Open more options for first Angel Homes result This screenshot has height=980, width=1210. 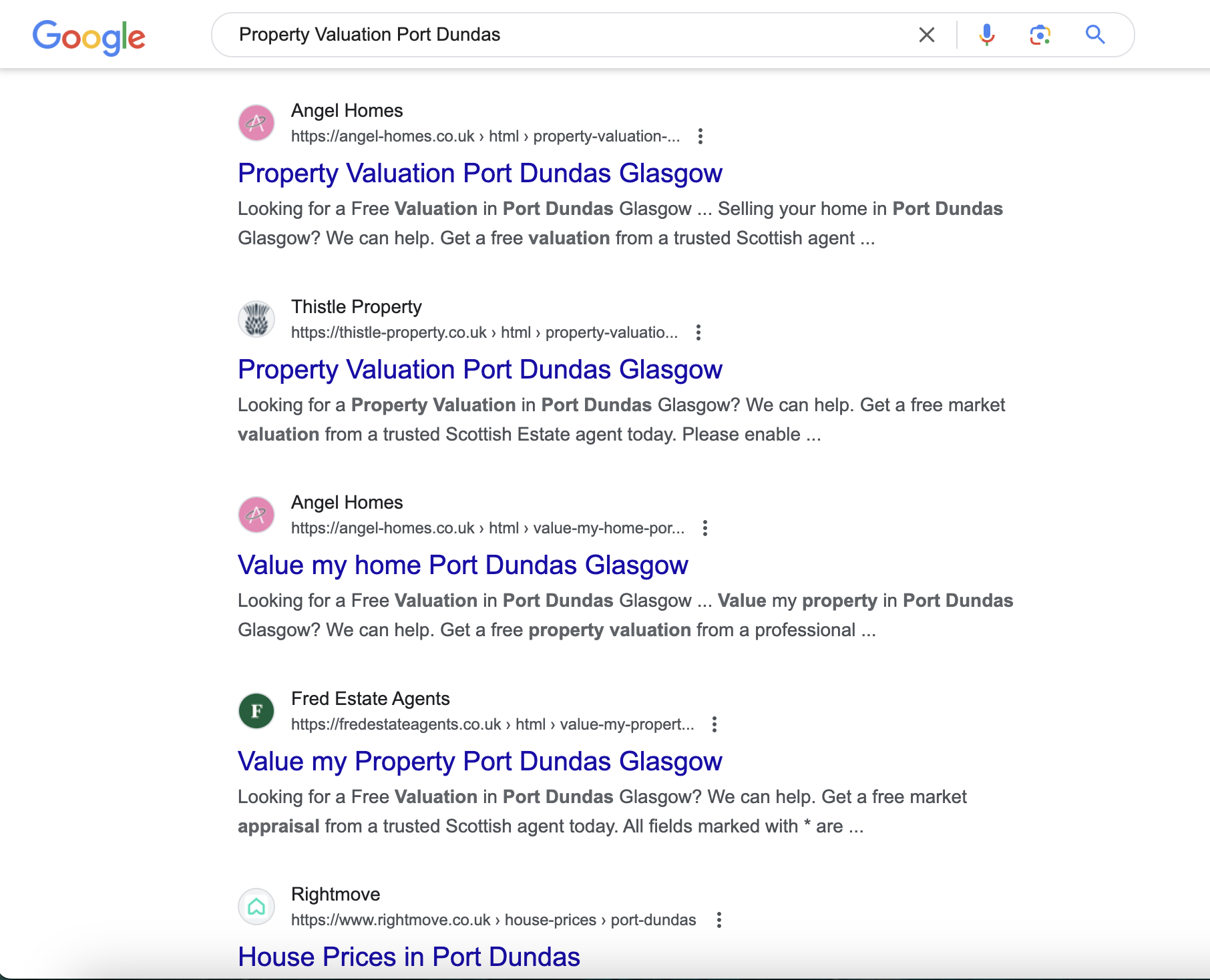(700, 136)
